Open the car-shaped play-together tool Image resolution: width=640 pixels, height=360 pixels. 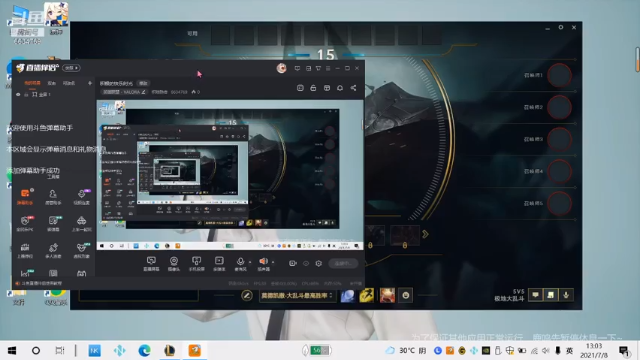(82, 223)
